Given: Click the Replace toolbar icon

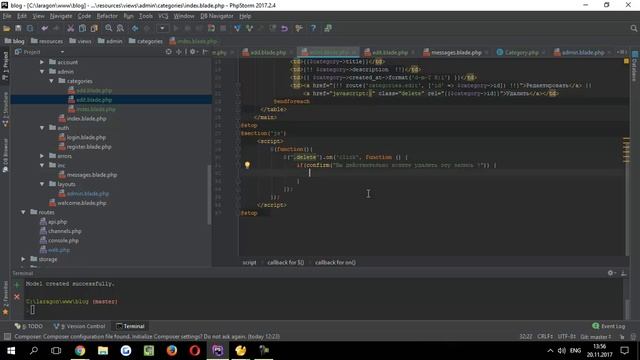Looking at the screenshot, I should [x=120, y=28].
